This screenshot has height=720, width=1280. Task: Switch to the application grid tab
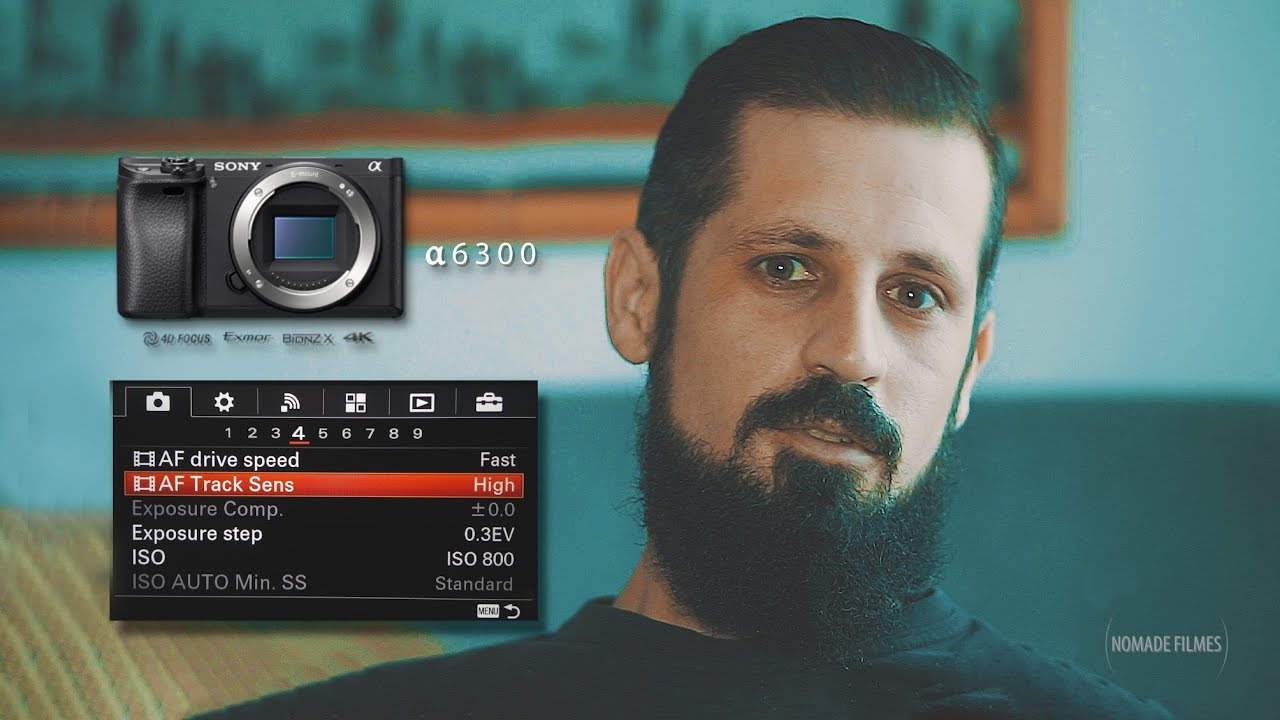pyautogui.click(x=356, y=402)
